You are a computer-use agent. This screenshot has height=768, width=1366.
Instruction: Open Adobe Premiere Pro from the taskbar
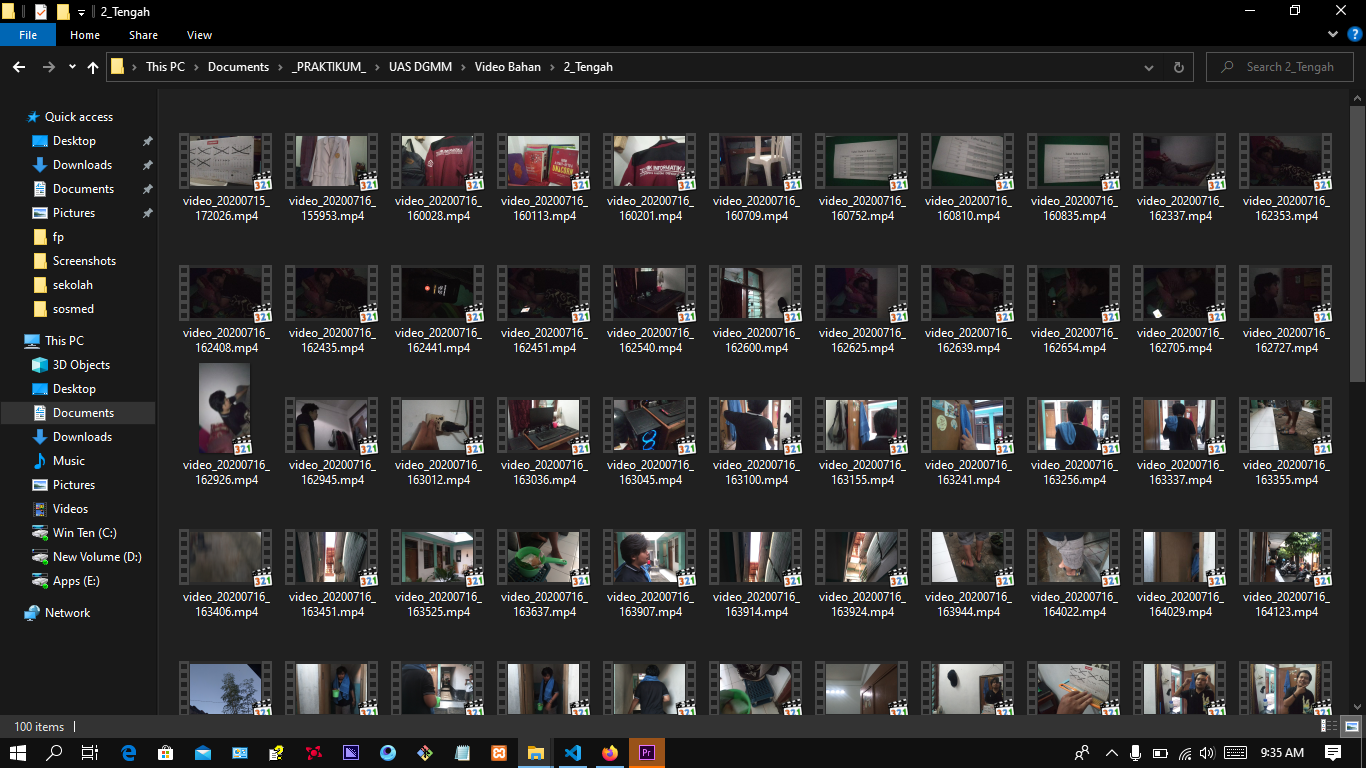(647, 753)
